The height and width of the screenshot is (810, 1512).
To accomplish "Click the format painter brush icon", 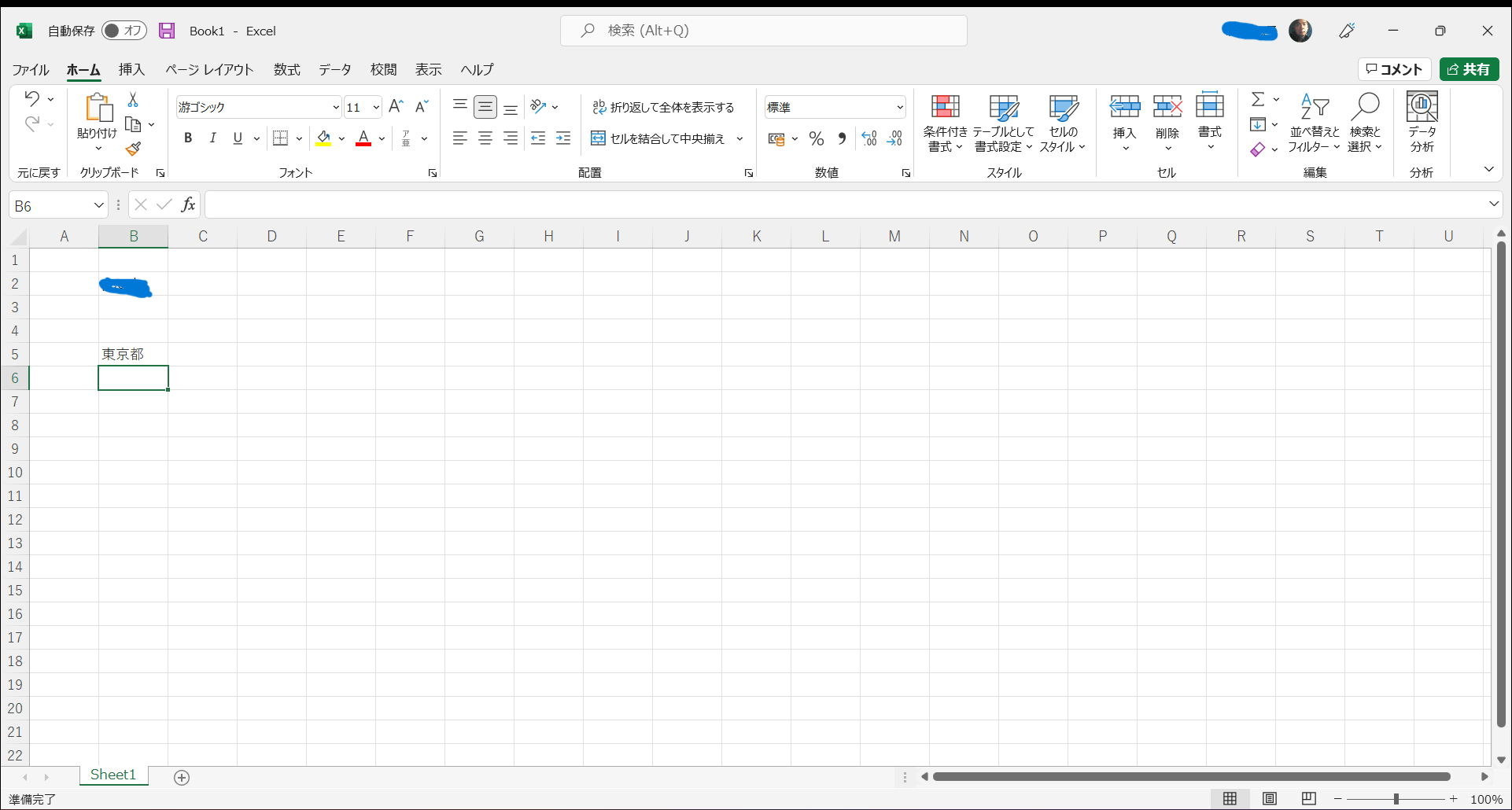I will pyautogui.click(x=133, y=149).
